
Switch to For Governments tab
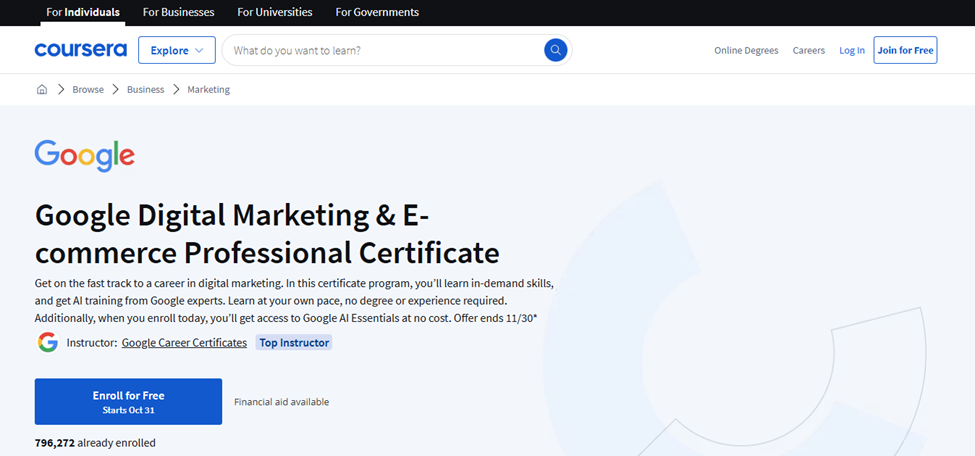point(377,12)
